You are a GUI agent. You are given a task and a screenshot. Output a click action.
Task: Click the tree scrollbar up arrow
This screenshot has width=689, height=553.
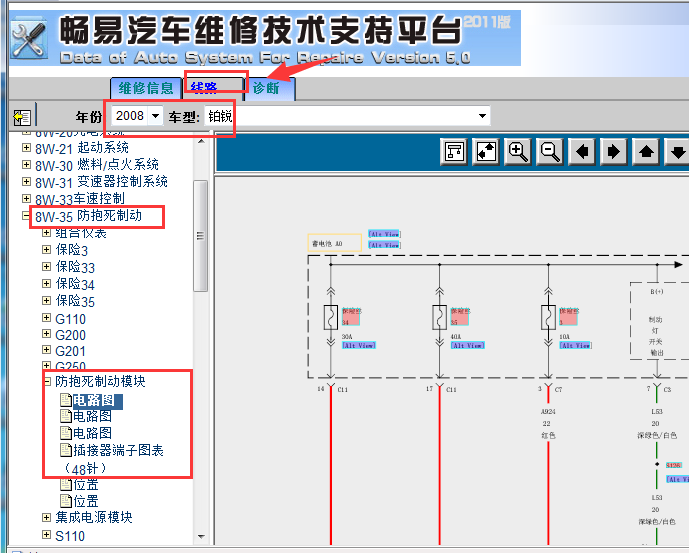tap(201, 142)
